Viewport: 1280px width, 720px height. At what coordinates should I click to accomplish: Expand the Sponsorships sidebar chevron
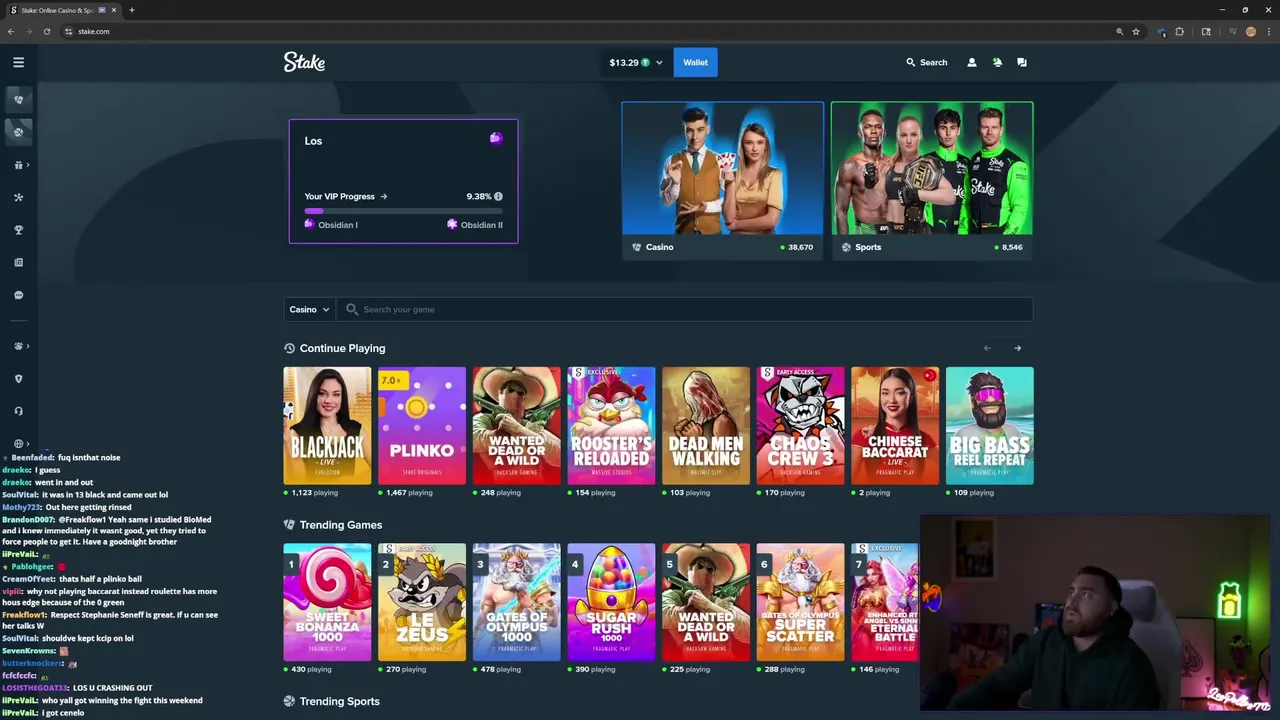click(28, 346)
